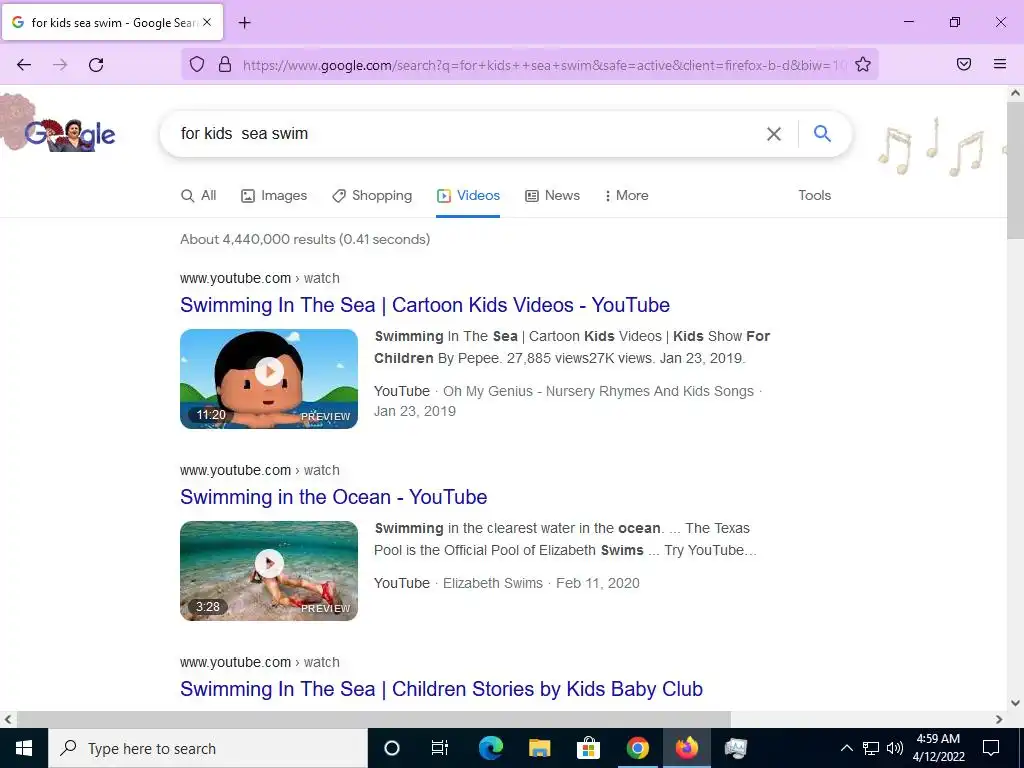Click the page's horizontal scrollbar thumb
1024x768 pixels.
click(x=374, y=719)
